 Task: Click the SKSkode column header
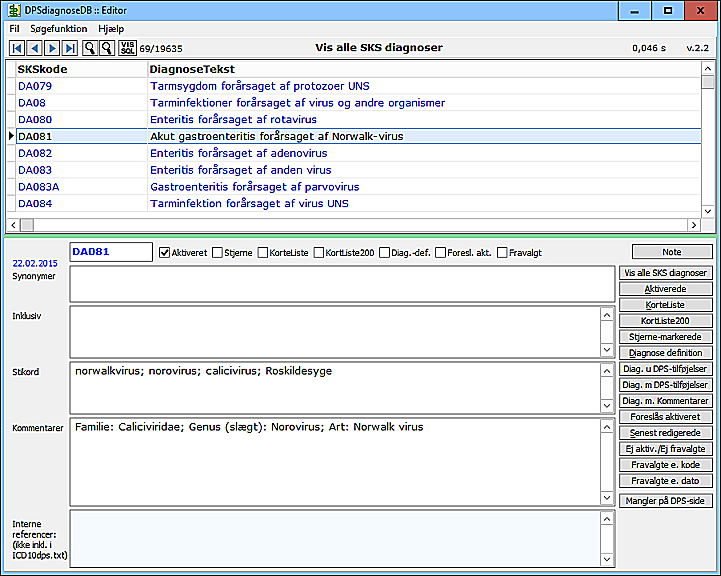click(81, 69)
